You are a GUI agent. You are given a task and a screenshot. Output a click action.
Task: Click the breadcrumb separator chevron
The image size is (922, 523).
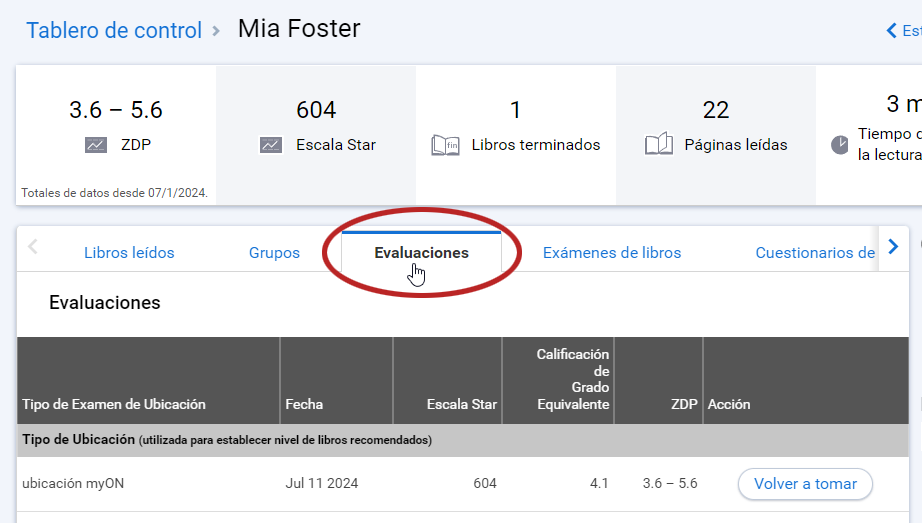coord(216,31)
